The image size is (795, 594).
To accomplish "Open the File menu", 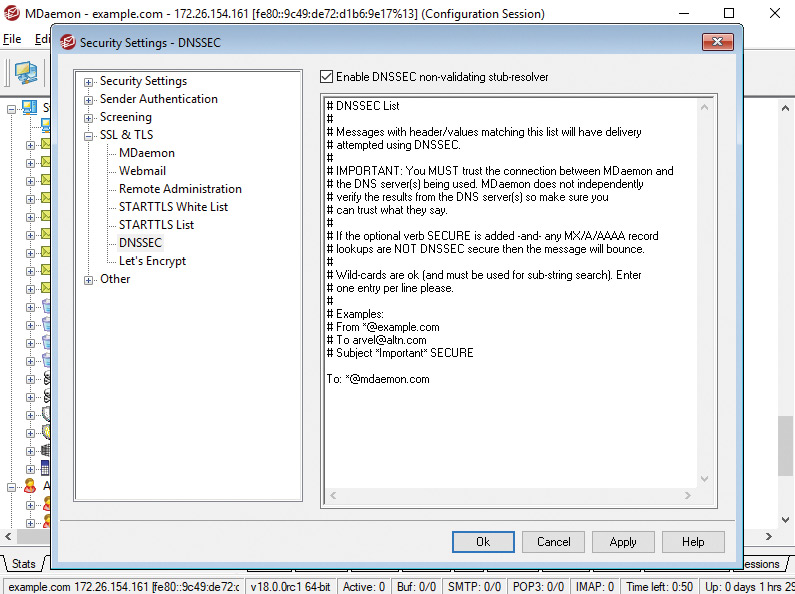I will point(12,39).
